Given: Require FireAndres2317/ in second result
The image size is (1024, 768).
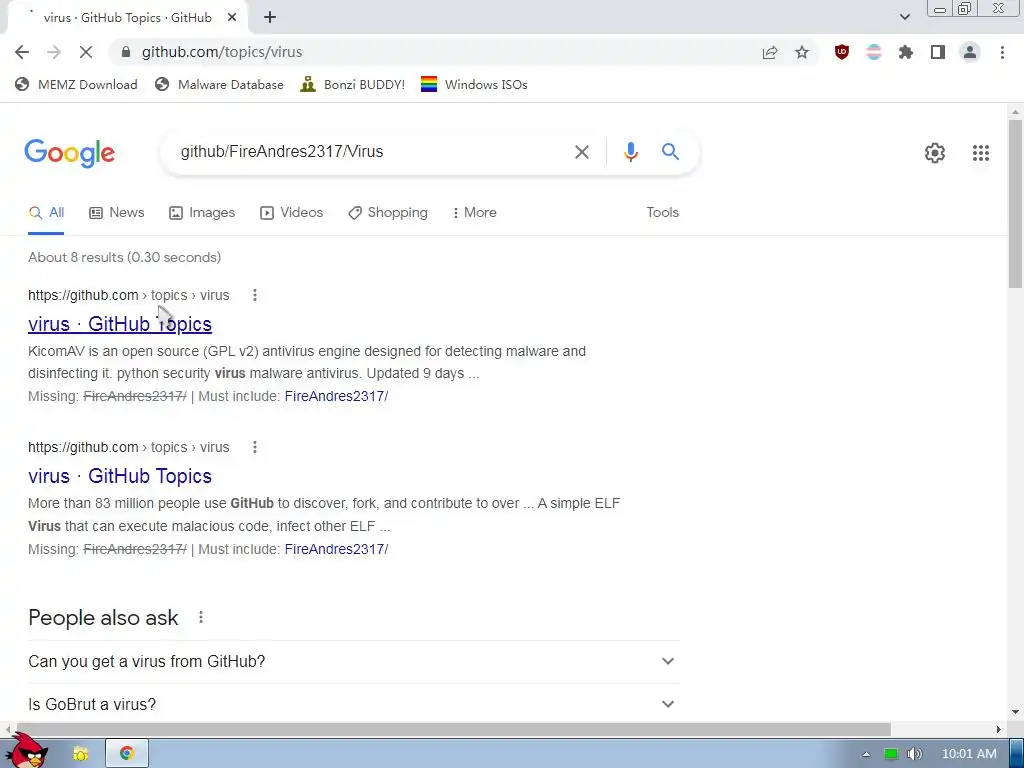Looking at the screenshot, I should coord(336,549).
